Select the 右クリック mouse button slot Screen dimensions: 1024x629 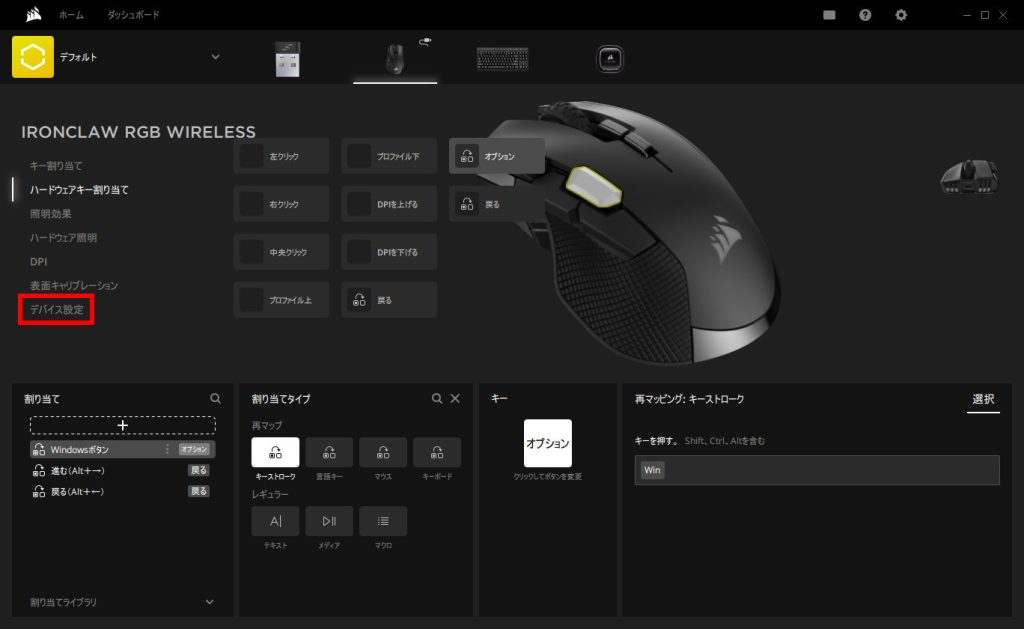(281, 204)
